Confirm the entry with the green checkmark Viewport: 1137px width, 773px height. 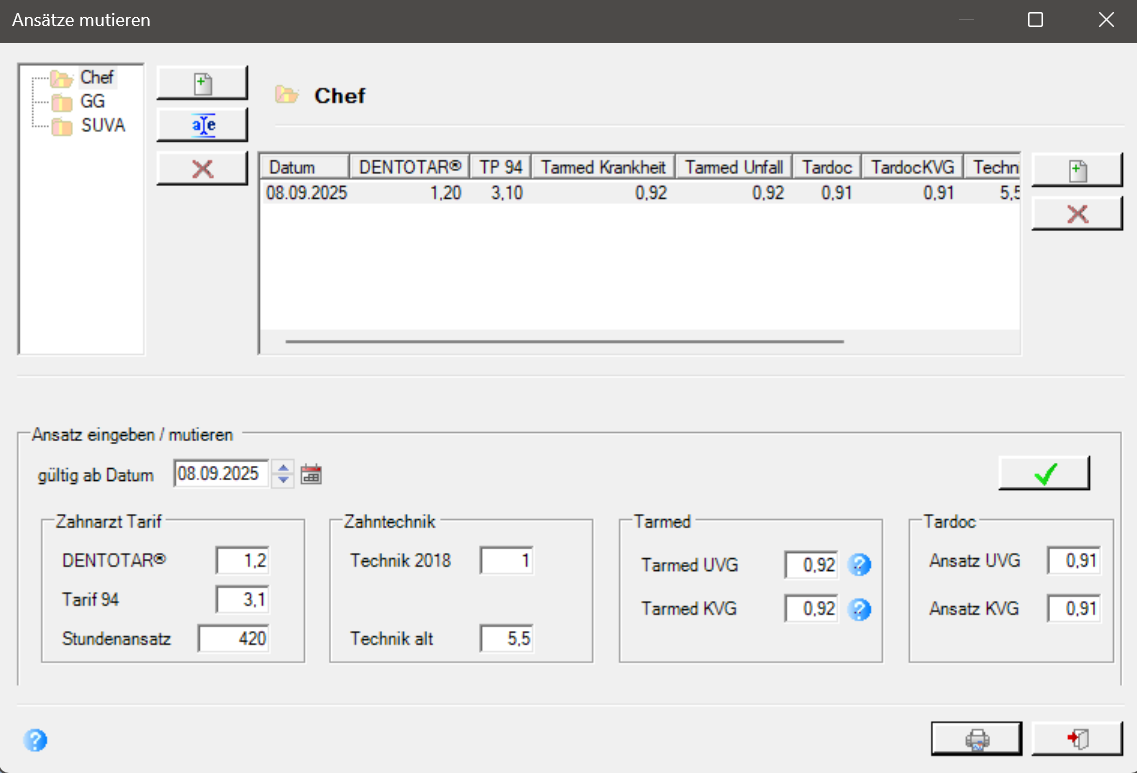(x=1044, y=474)
